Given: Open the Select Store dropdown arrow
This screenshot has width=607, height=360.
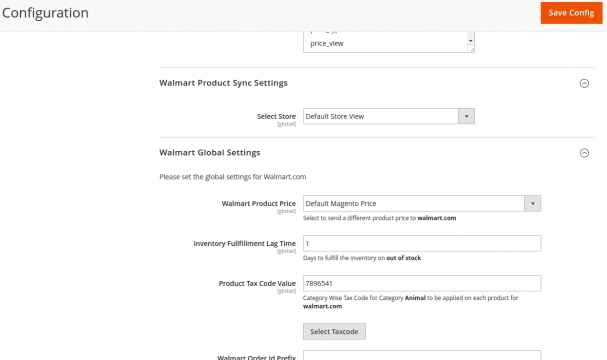Looking at the screenshot, I should tap(466, 116).
